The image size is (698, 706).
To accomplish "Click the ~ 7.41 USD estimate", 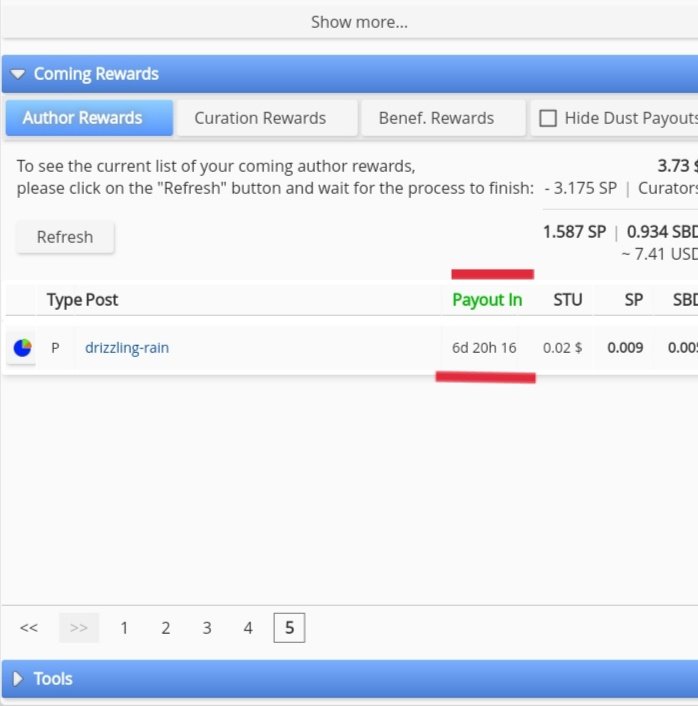I will 660,254.
